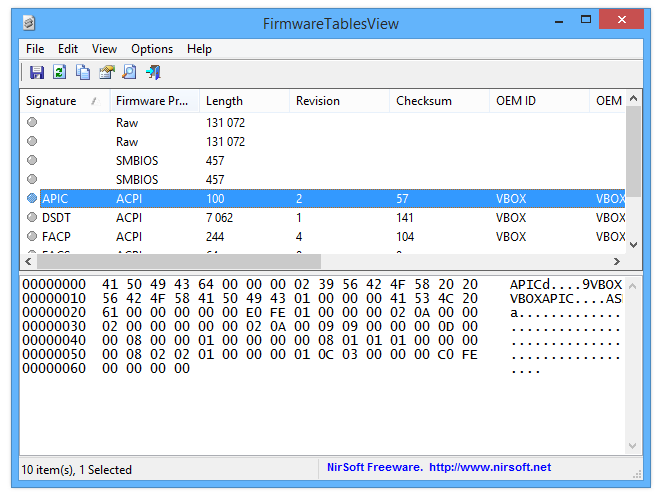
Task: Click the horizontal scrollbar left arrow
Action: (x=28, y=261)
